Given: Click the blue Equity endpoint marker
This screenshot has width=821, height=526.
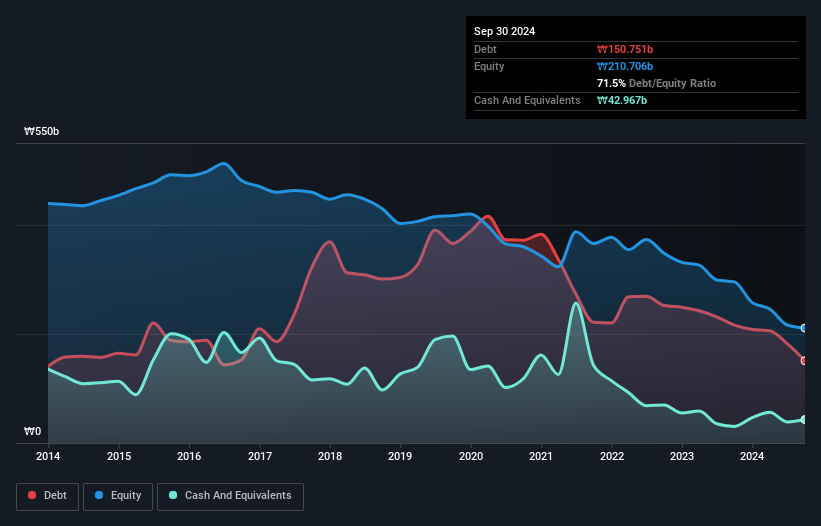Looking at the screenshot, I should click(x=804, y=328).
